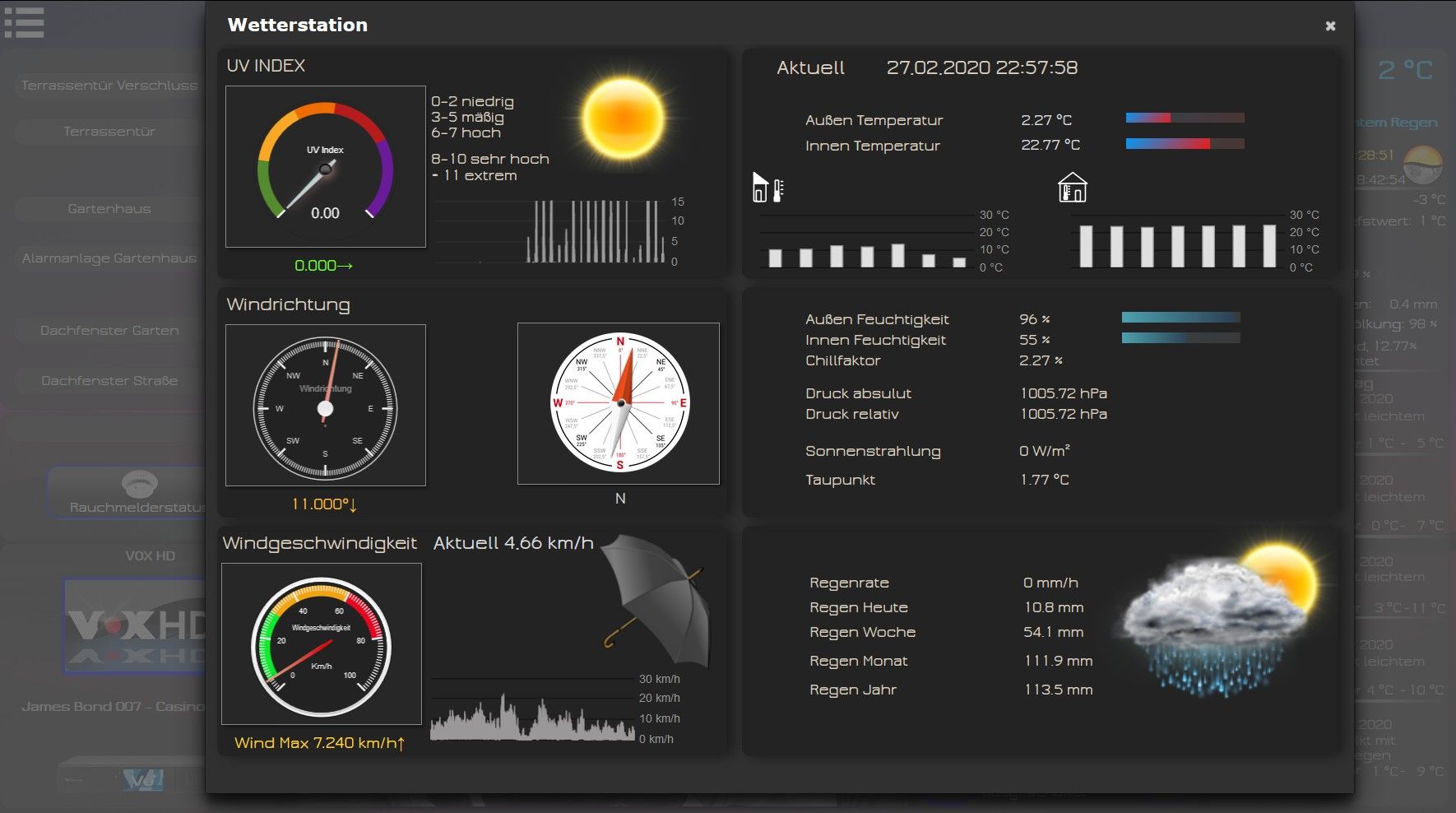Click the Regen Heute 10.8 mm value
This screenshot has width=1456, height=813.
tap(1054, 607)
